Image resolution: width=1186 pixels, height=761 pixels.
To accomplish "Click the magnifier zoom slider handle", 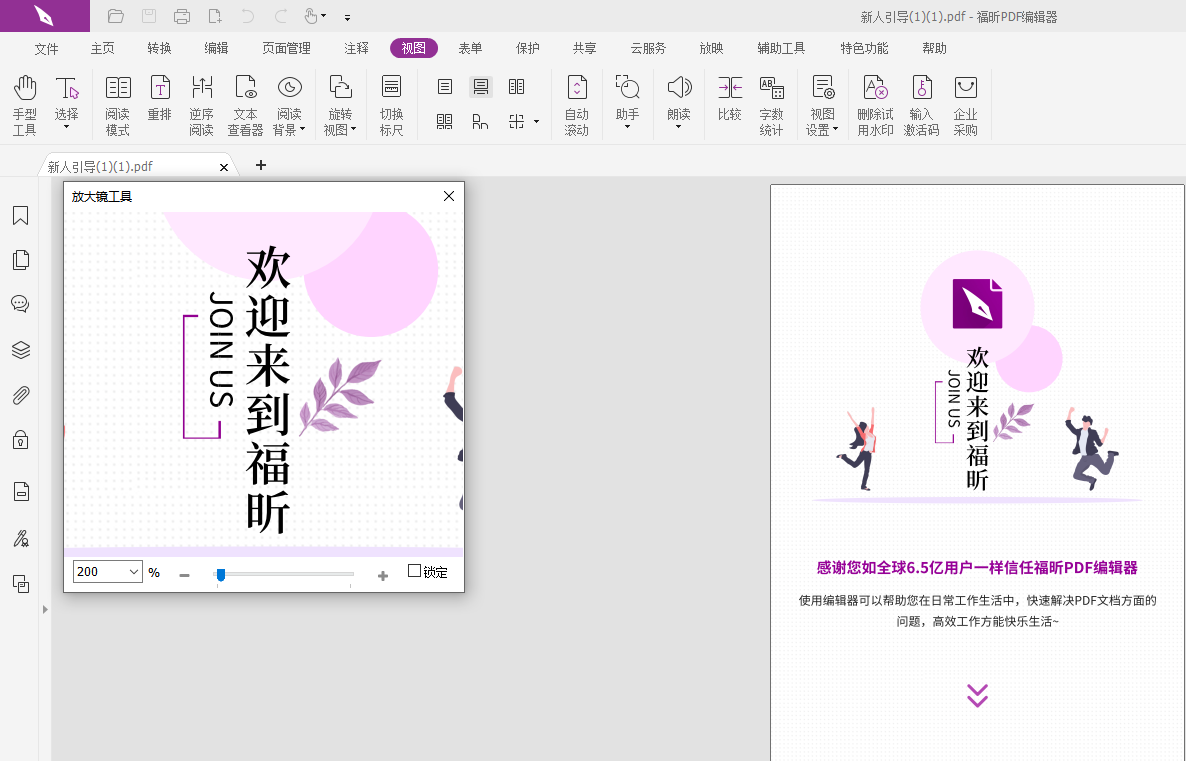I will click(220, 574).
